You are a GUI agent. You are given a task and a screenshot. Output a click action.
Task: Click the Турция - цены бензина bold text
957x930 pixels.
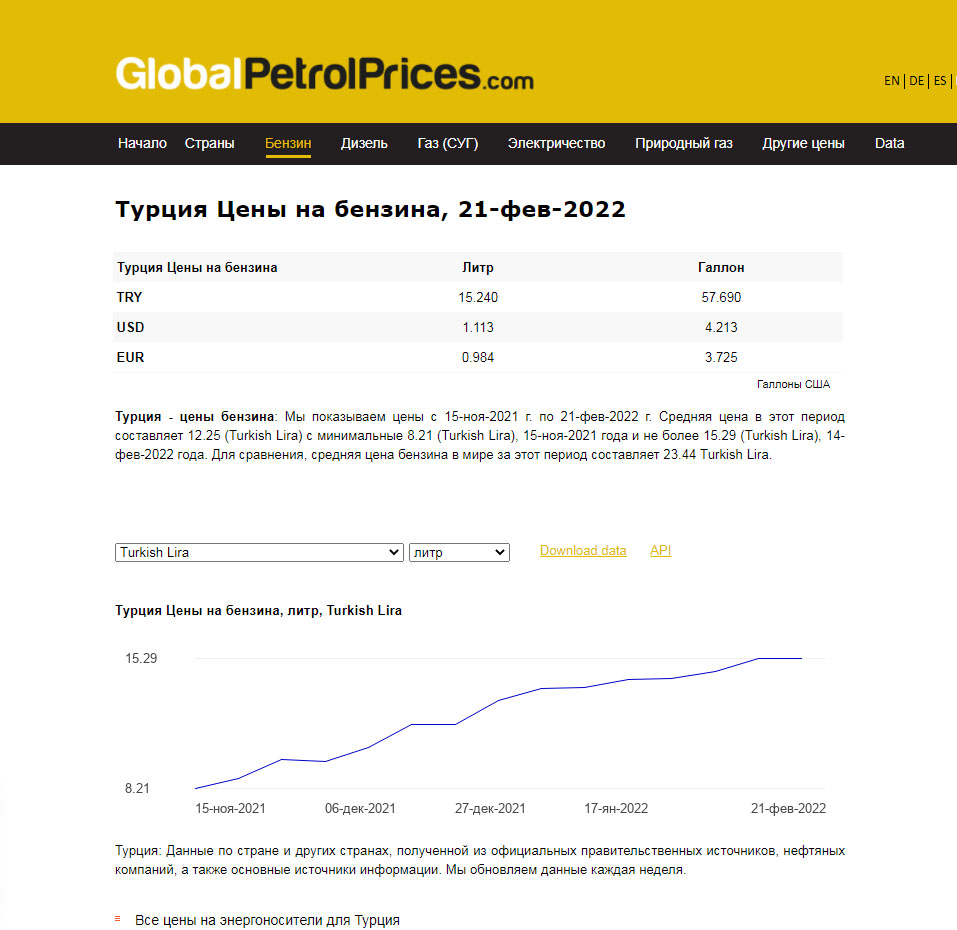195,417
